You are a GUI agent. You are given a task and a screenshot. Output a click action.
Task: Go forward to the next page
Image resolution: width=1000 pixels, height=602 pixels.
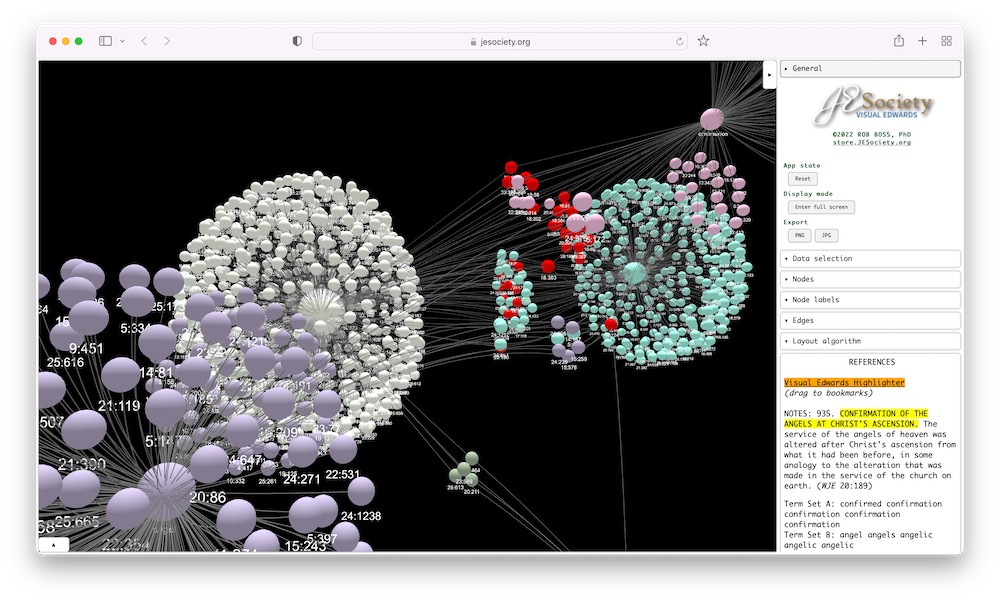click(167, 41)
